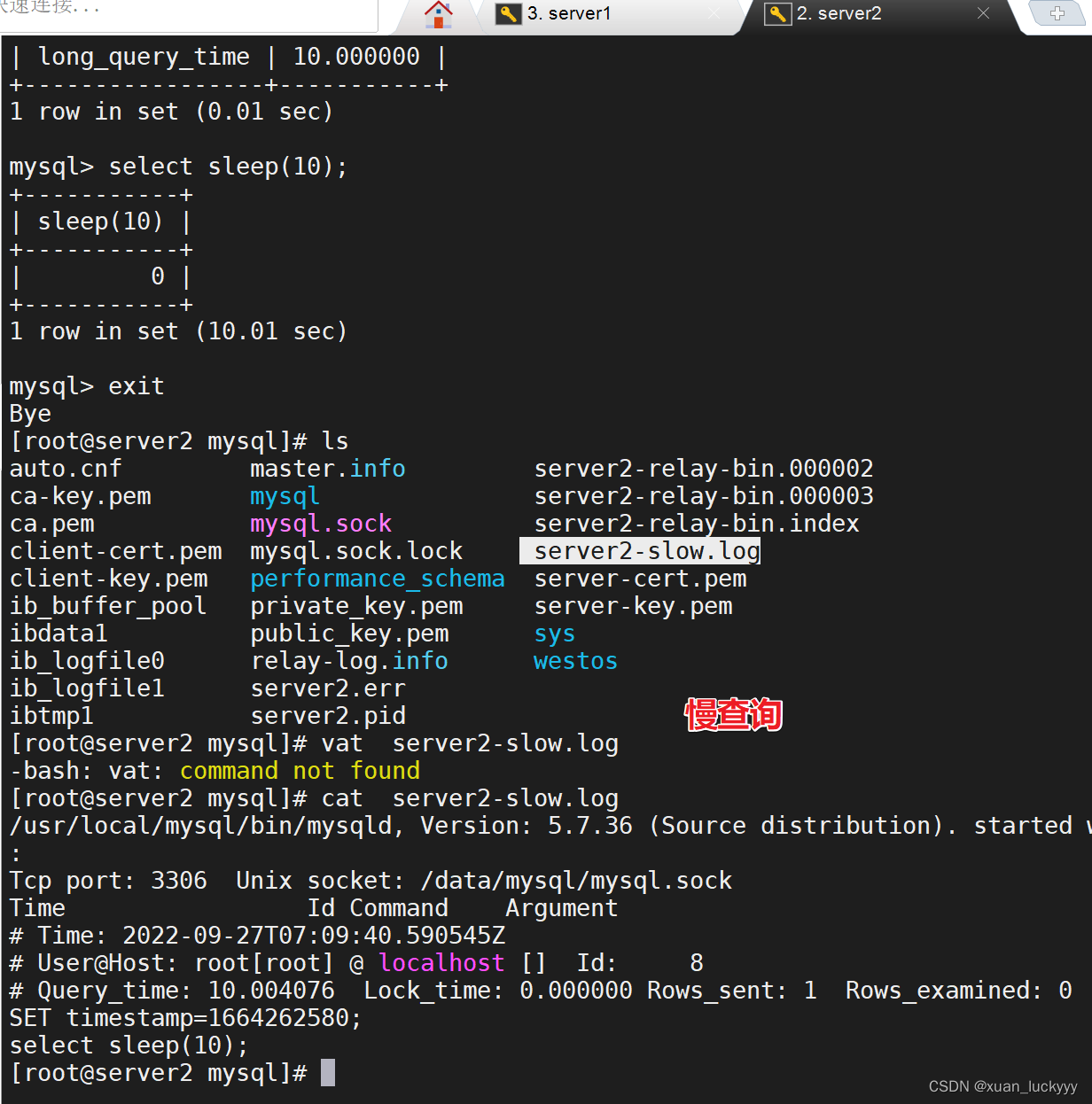Click the westos directory name
Image resolution: width=1092 pixels, height=1104 pixels.
(x=575, y=661)
